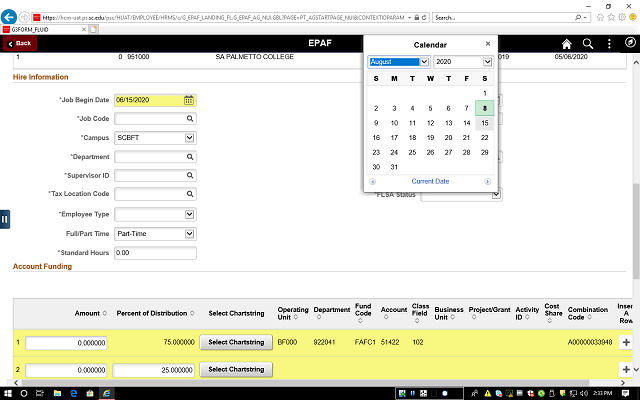640x400 pixels.
Task: Click the Current Date link in calendar
Action: 430,181
